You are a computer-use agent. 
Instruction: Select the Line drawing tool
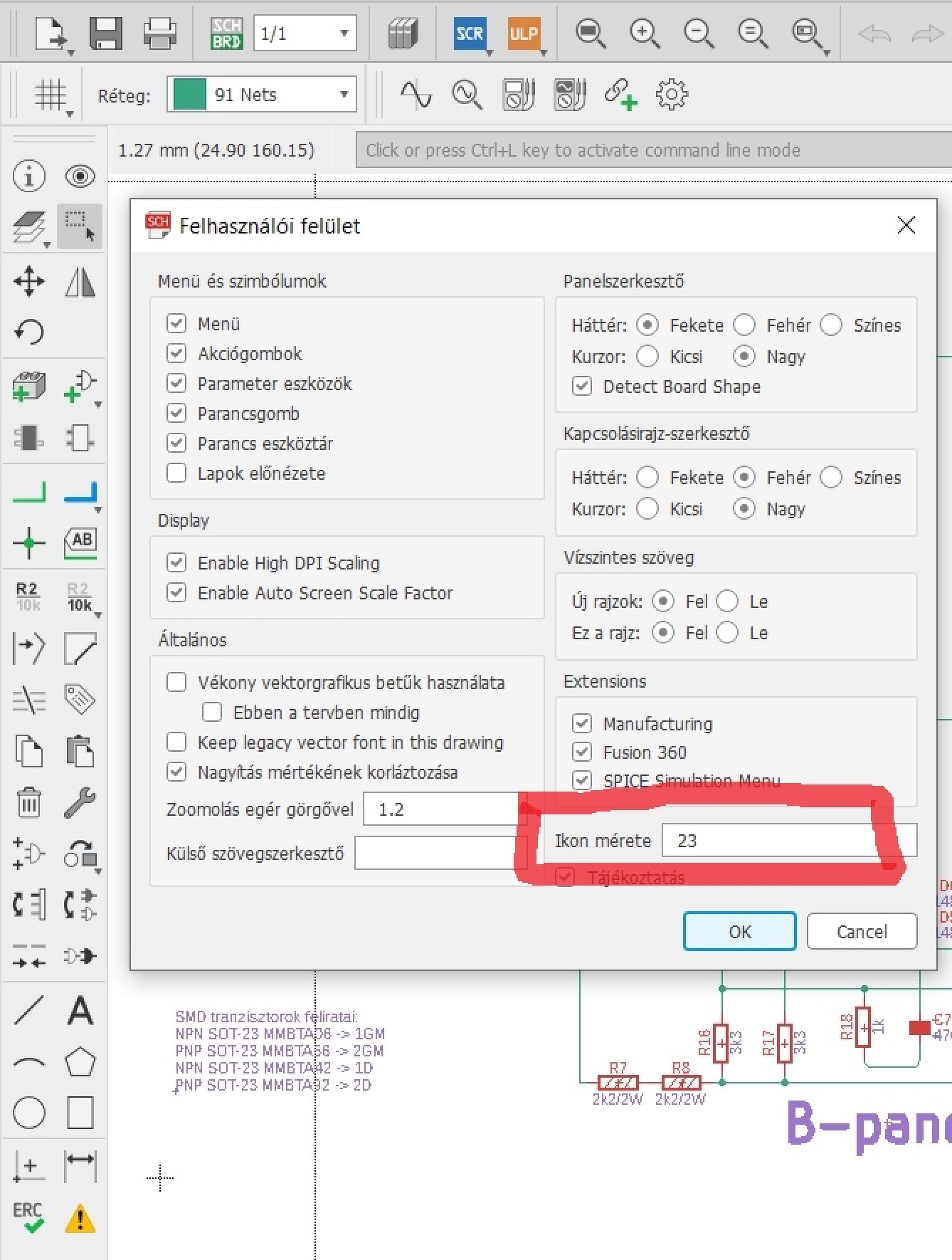pos(29,1010)
